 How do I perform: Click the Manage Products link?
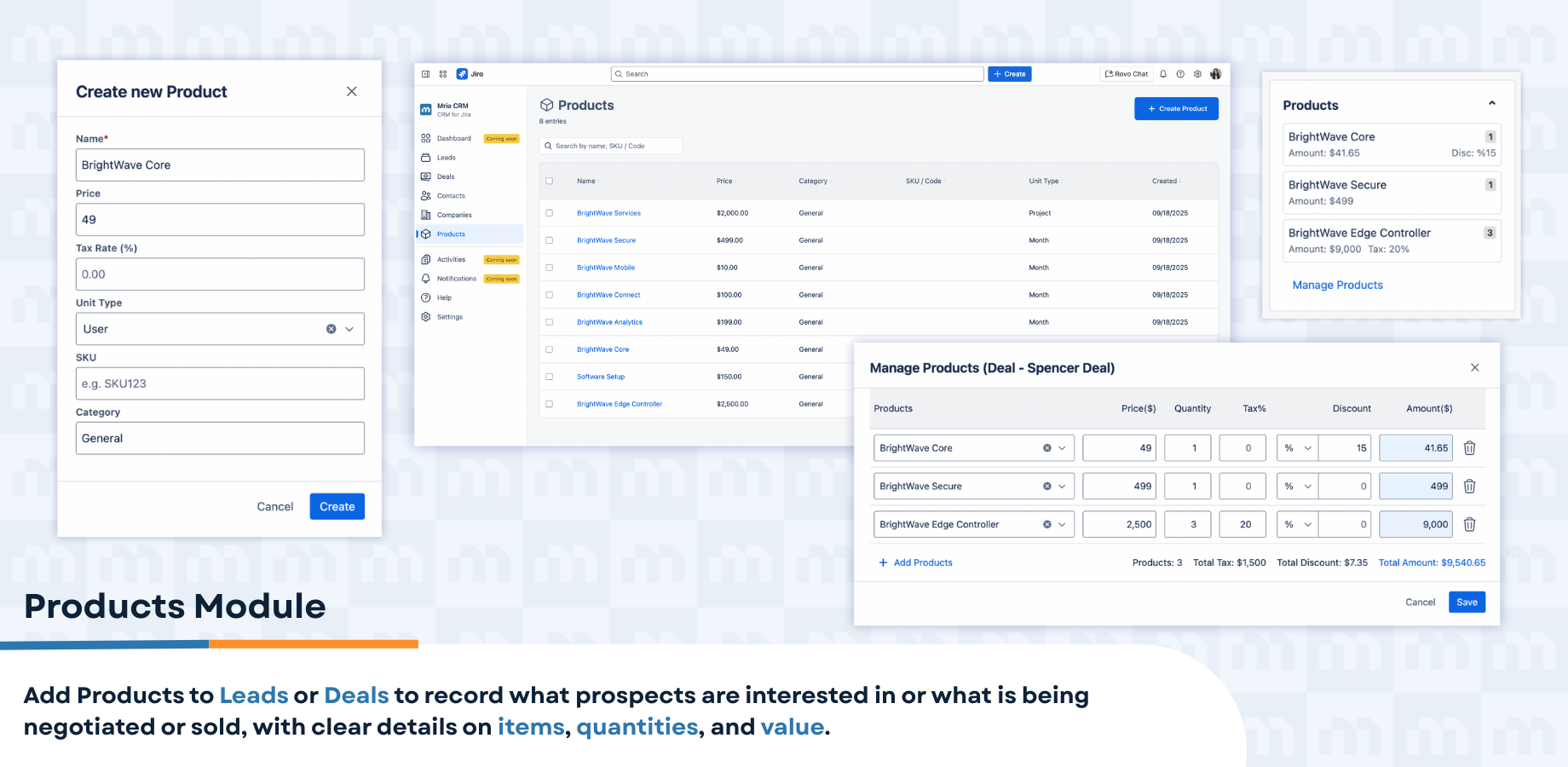1337,285
